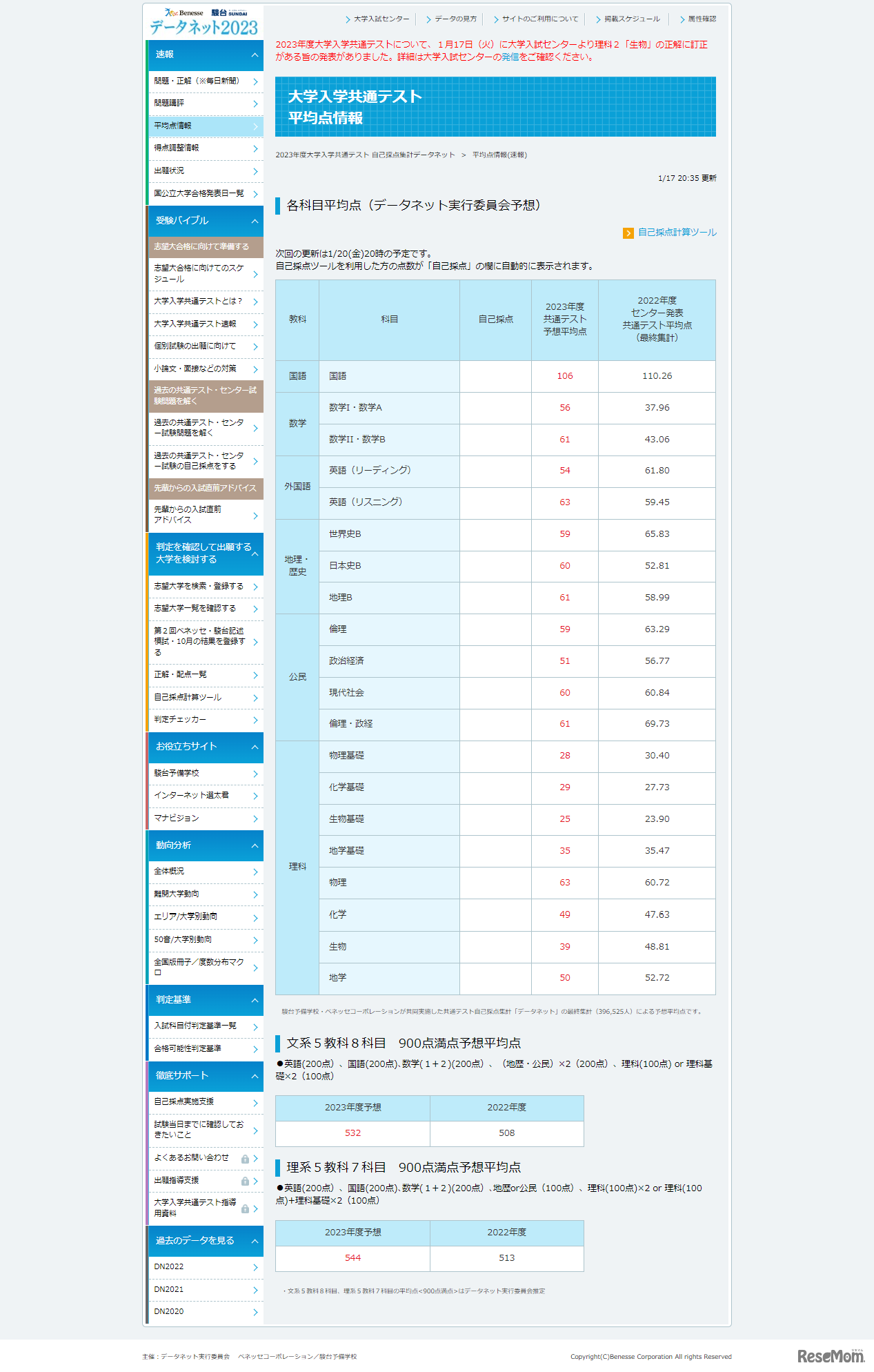Click the 自己採点 cell for 英語（リーディング）

(495, 471)
